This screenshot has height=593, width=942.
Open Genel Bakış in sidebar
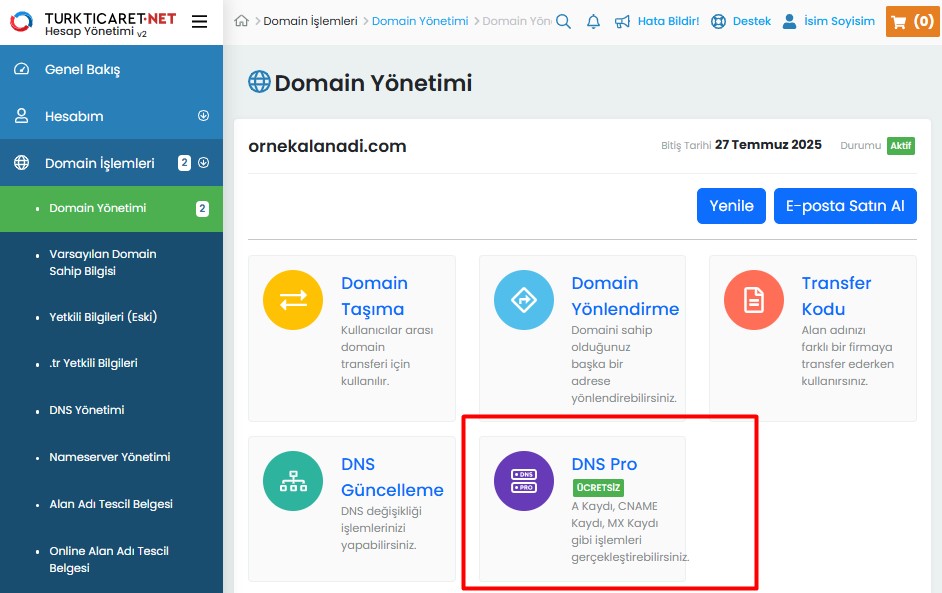[111, 69]
